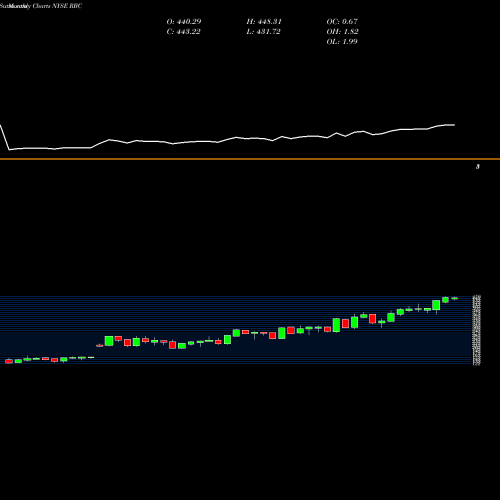
Task: Click the rightmost candlestick on the price chart
Action: (x=455, y=298)
